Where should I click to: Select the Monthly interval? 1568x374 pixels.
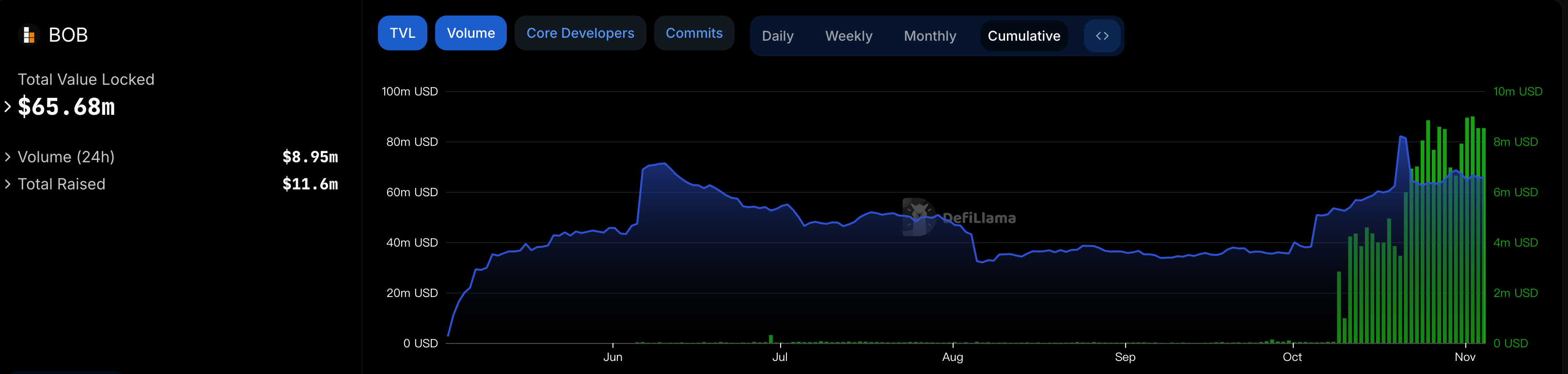point(929,36)
